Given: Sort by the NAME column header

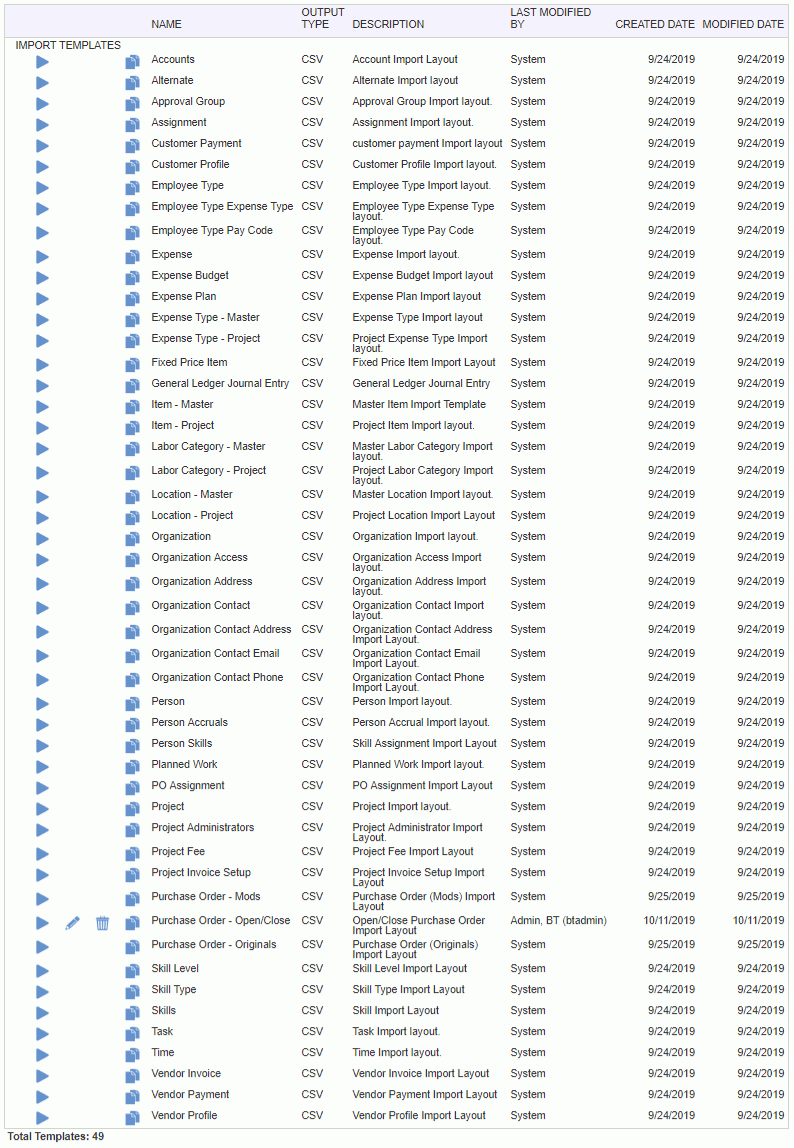Looking at the screenshot, I should [x=166, y=24].
